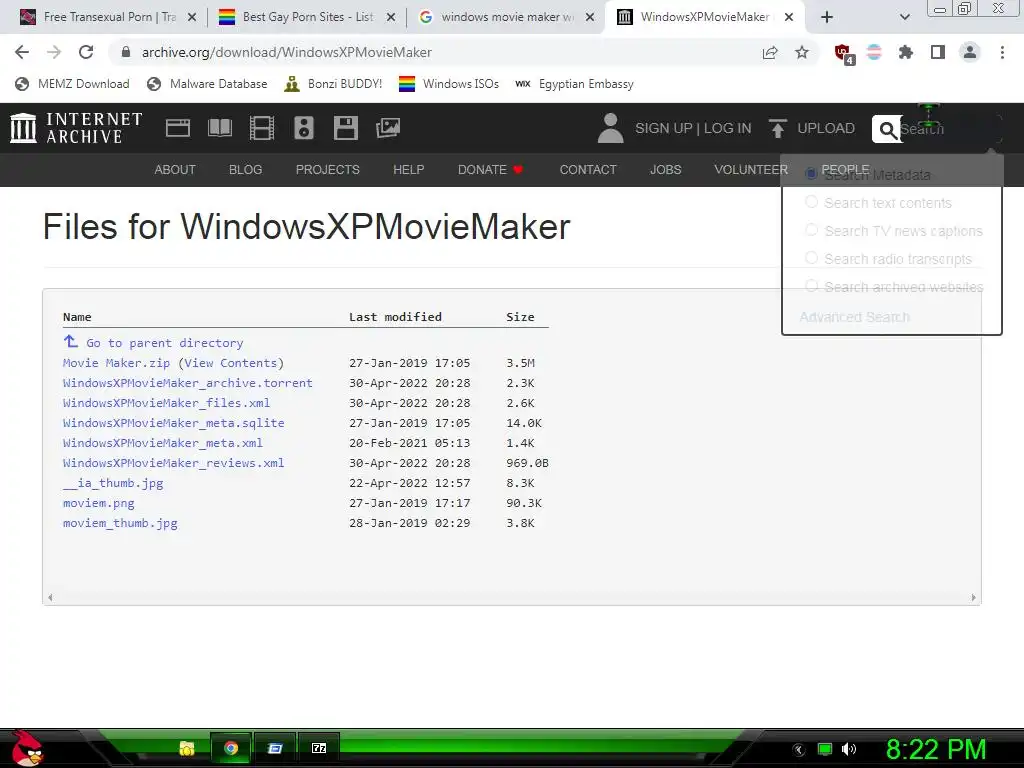Click the up arrow parent directory icon
Viewport: 1024px width, 768px height.
coord(71,341)
